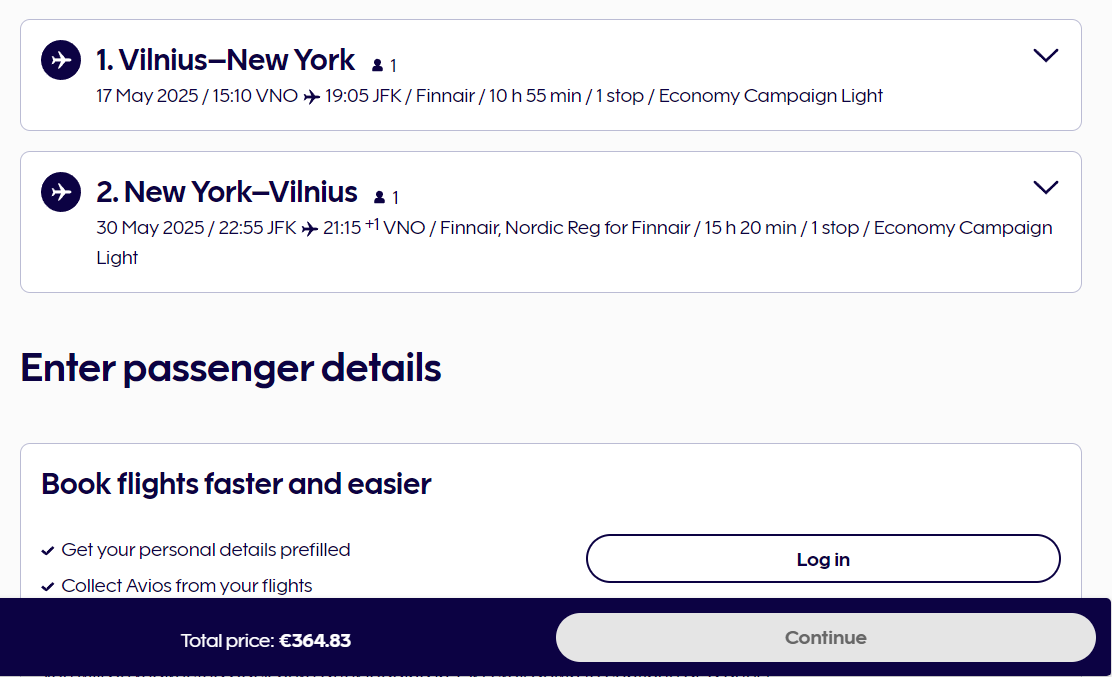Click the airplane icon beside New York–Vilnius

[61, 191]
